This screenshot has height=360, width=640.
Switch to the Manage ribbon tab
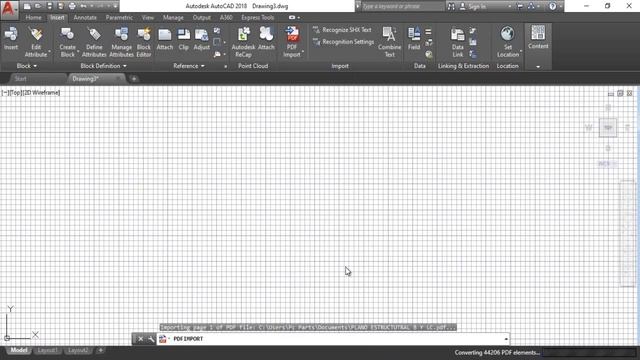click(x=173, y=18)
